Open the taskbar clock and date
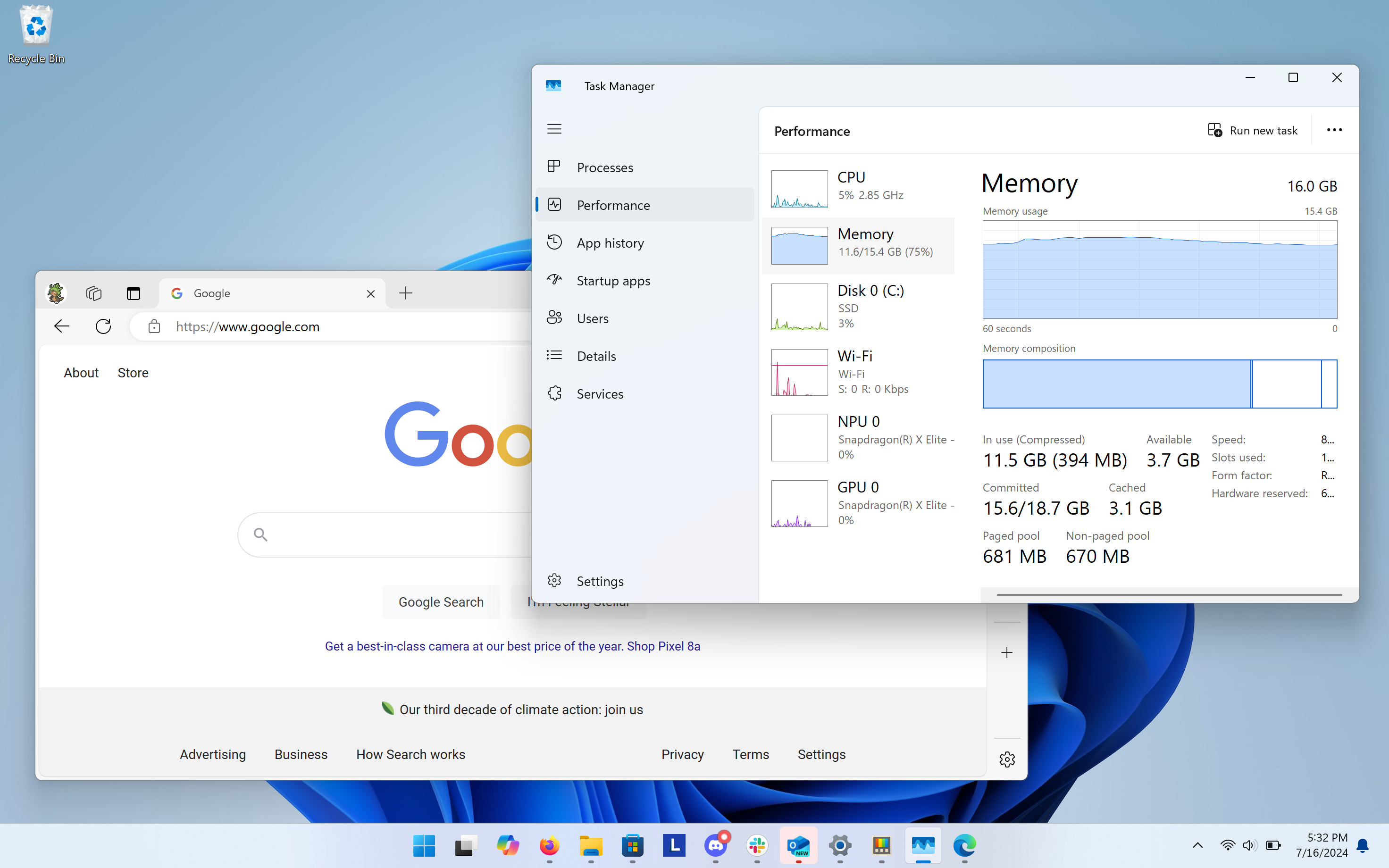Viewport: 1389px width, 868px height. tap(1321, 845)
